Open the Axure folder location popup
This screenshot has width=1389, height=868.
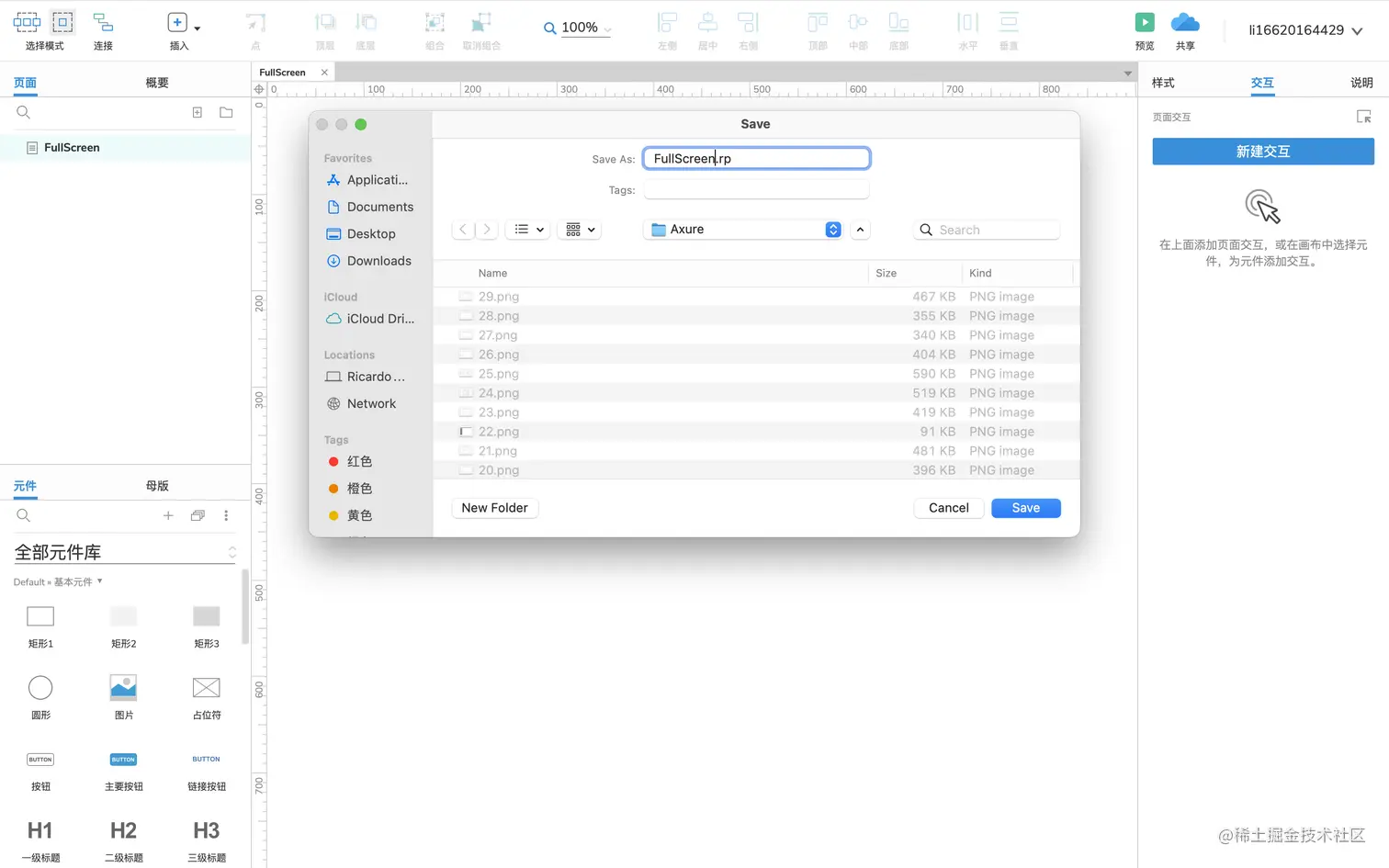[x=745, y=230]
